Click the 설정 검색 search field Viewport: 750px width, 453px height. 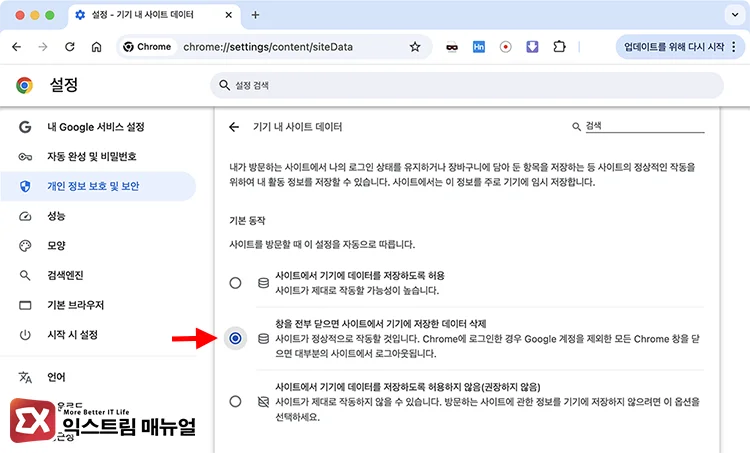pyautogui.click(x=467, y=85)
